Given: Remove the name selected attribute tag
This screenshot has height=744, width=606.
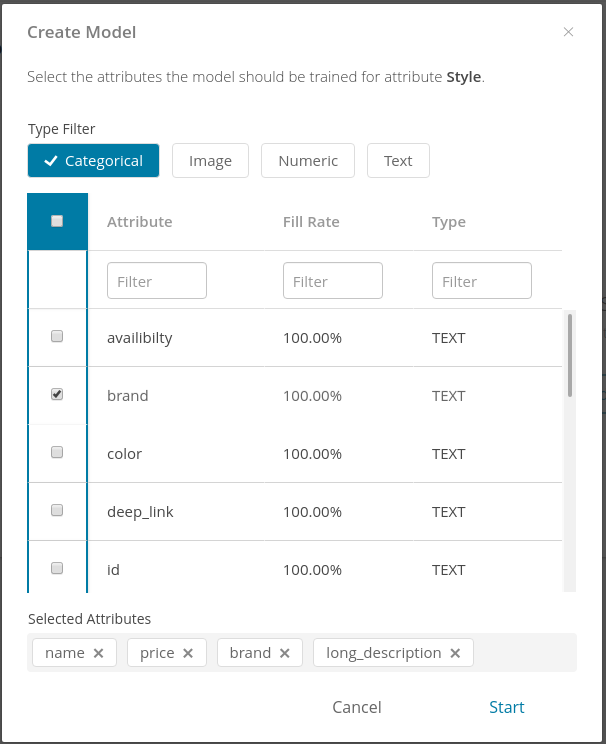Looking at the screenshot, I should point(98,653).
